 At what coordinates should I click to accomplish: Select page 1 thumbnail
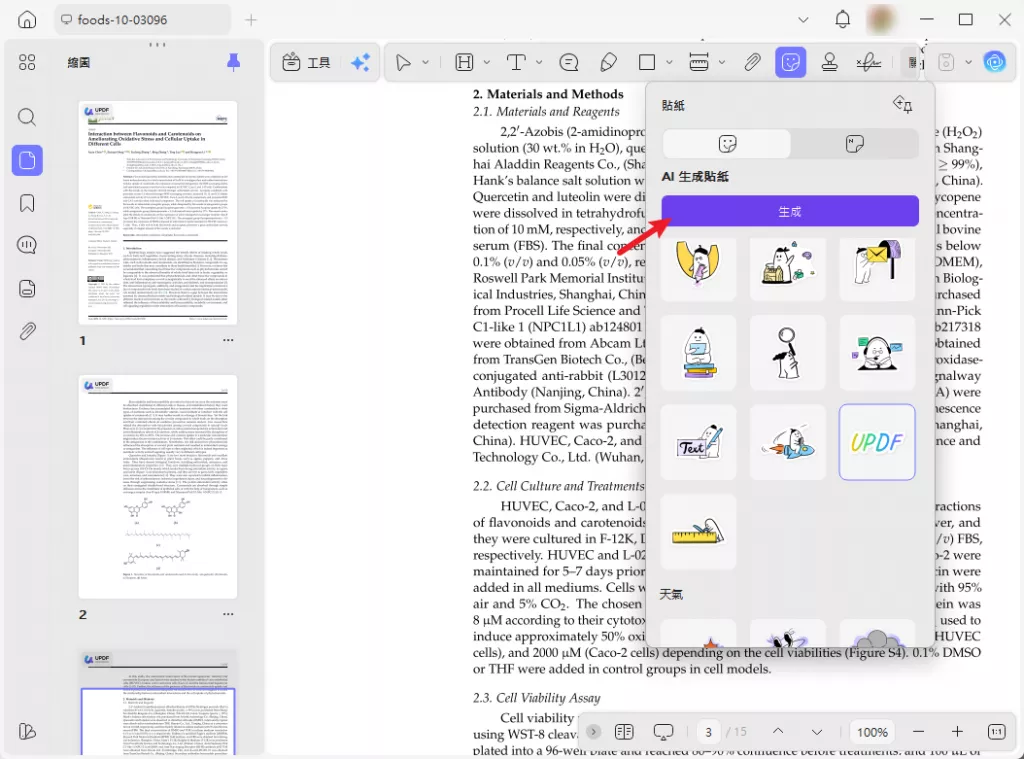pyautogui.click(x=158, y=213)
